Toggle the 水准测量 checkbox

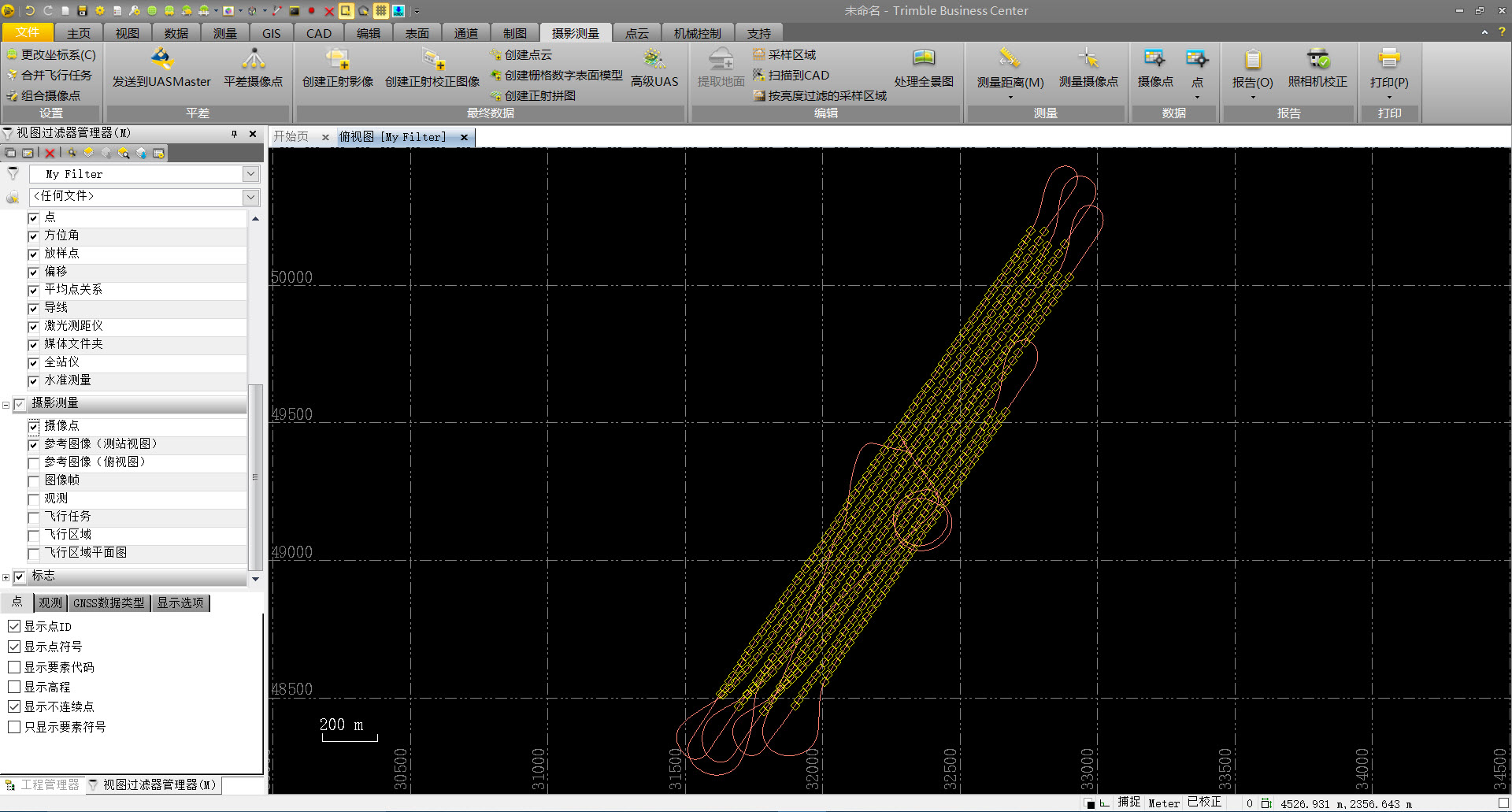tap(33, 381)
